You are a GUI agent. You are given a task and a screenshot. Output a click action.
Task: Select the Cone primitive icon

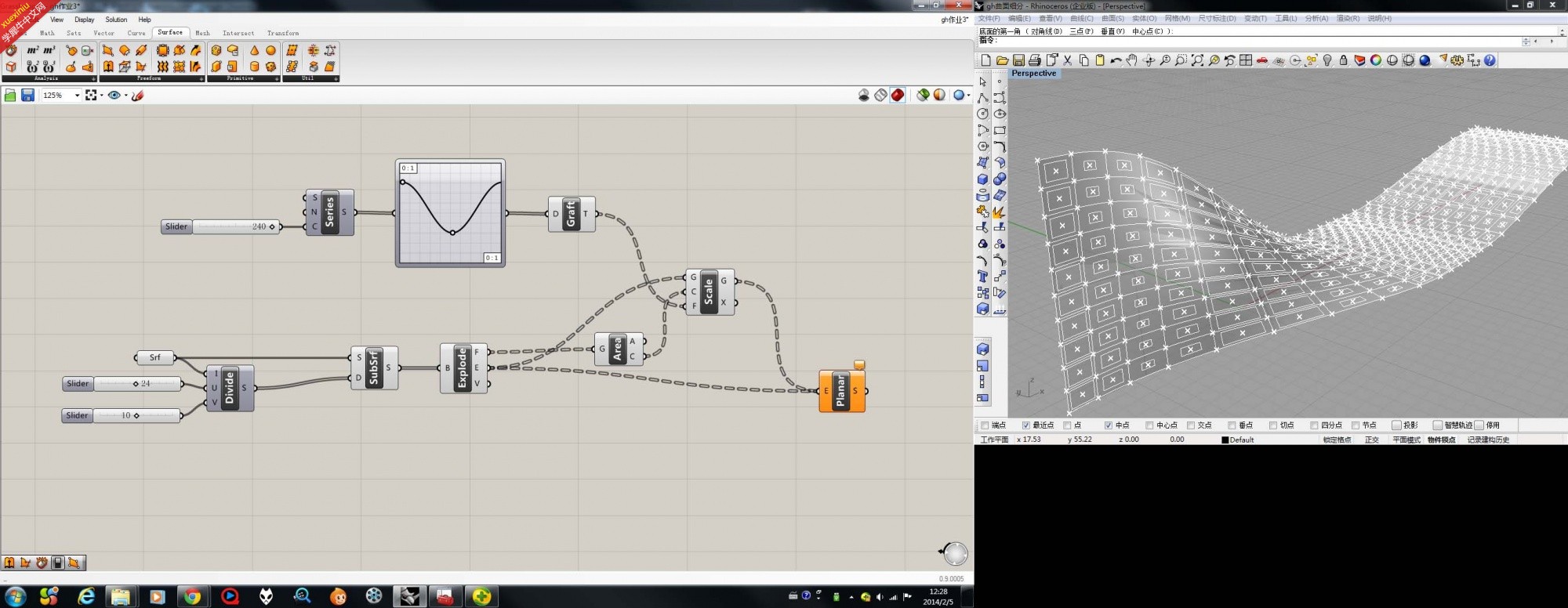[254, 50]
